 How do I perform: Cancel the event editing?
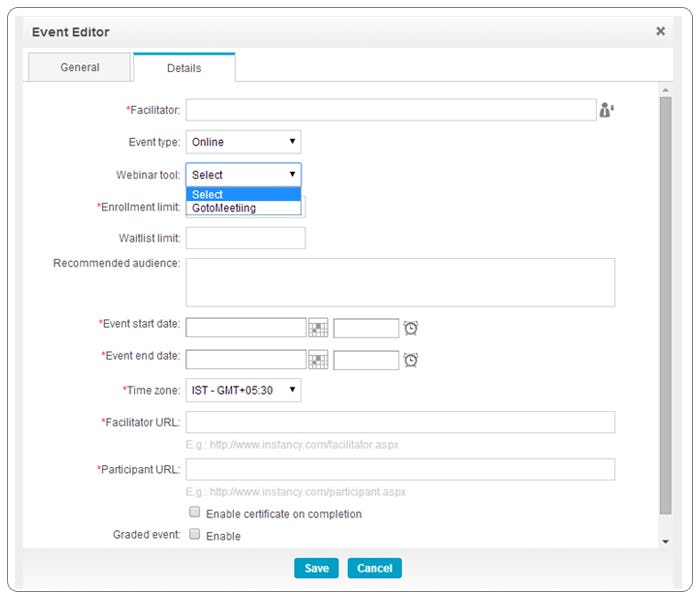(x=374, y=568)
